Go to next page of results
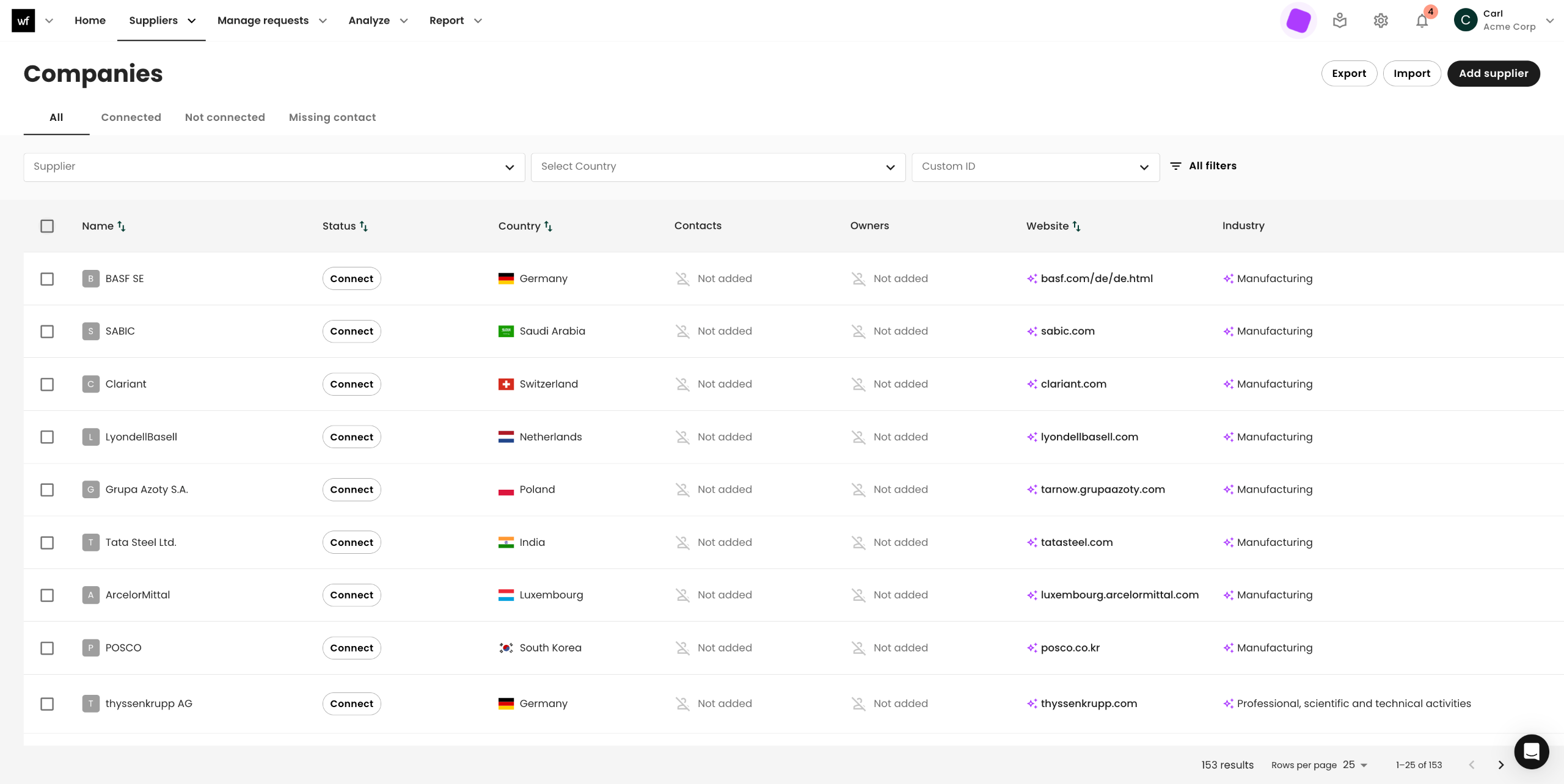This screenshot has height=784, width=1564. (x=1501, y=765)
